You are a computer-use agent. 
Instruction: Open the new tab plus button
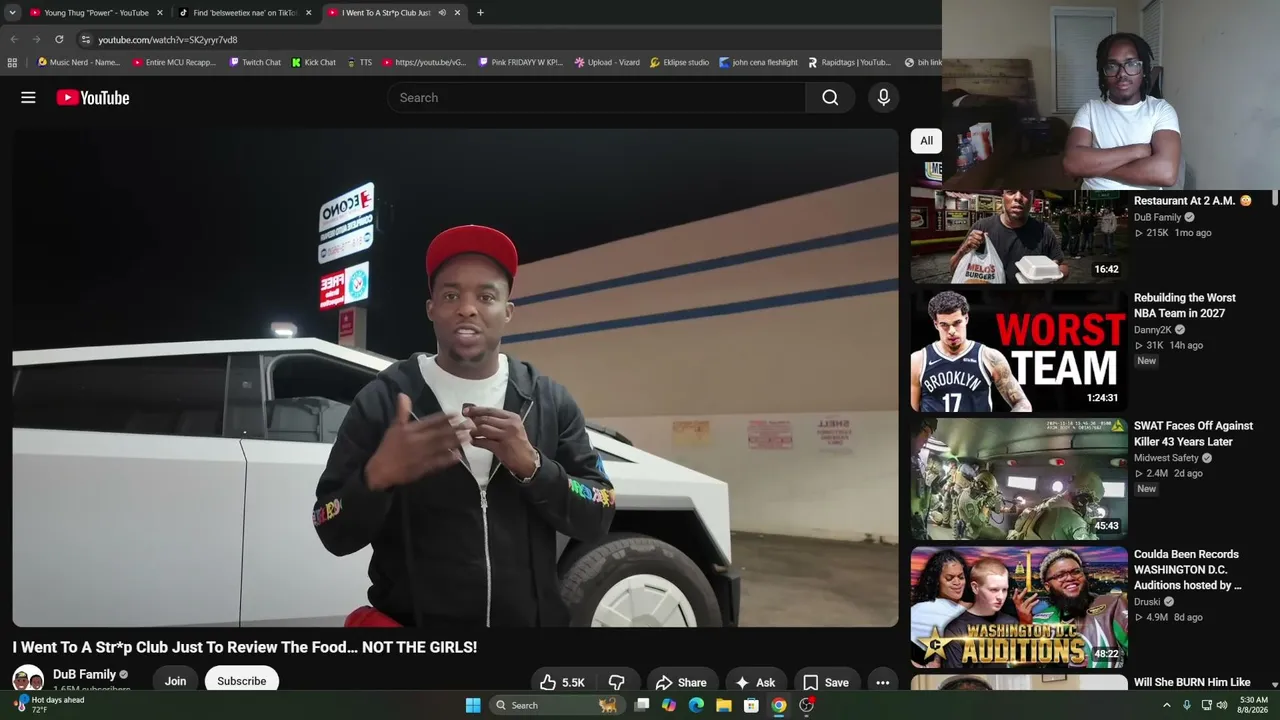[x=480, y=13]
